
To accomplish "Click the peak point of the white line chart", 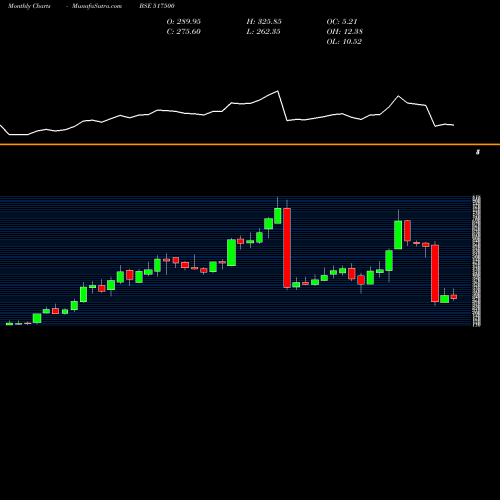I will click(x=277, y=91).
